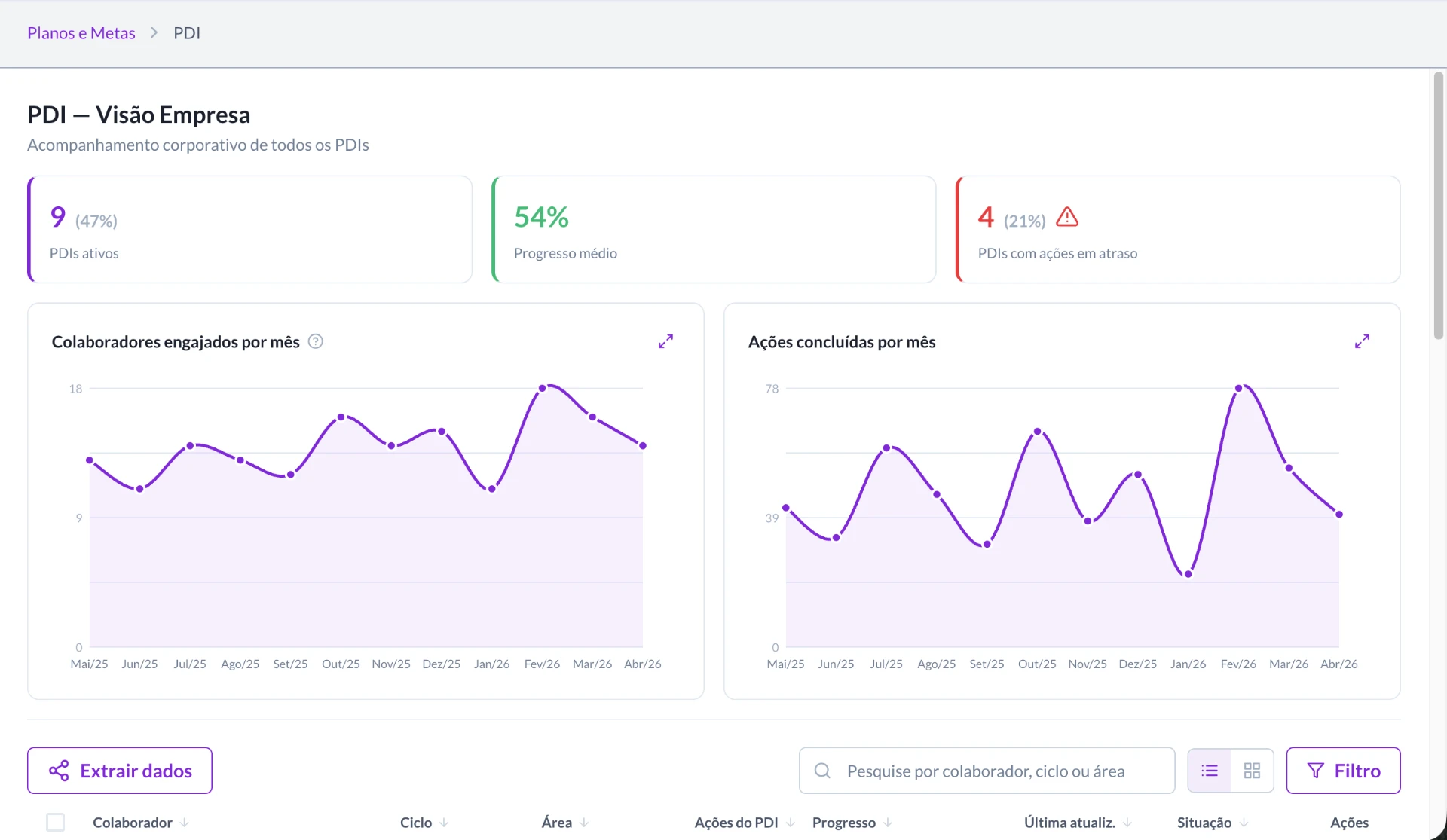Select Mai/25 data point on engajados chart
The width and height of the screenshot is (1447, 840).
coord(90,460)
